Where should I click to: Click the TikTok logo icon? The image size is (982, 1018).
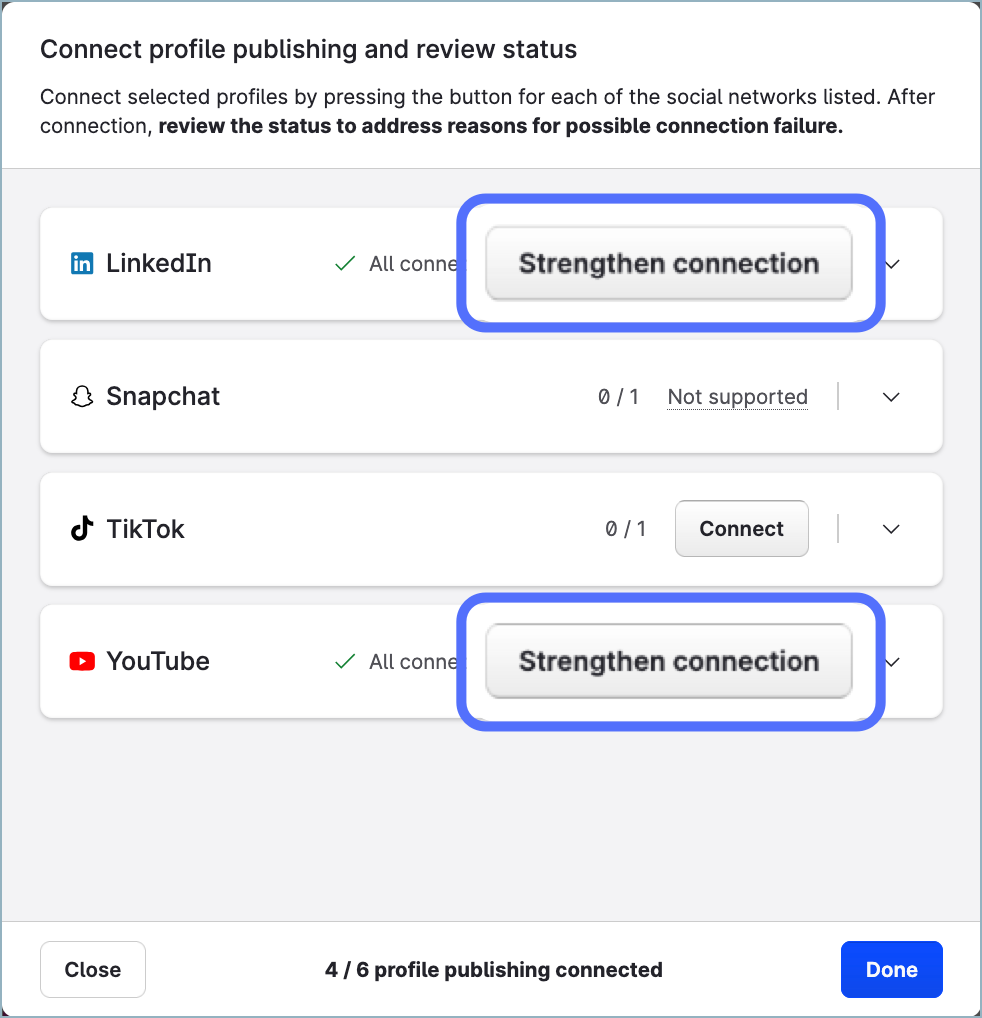point(81,529)
